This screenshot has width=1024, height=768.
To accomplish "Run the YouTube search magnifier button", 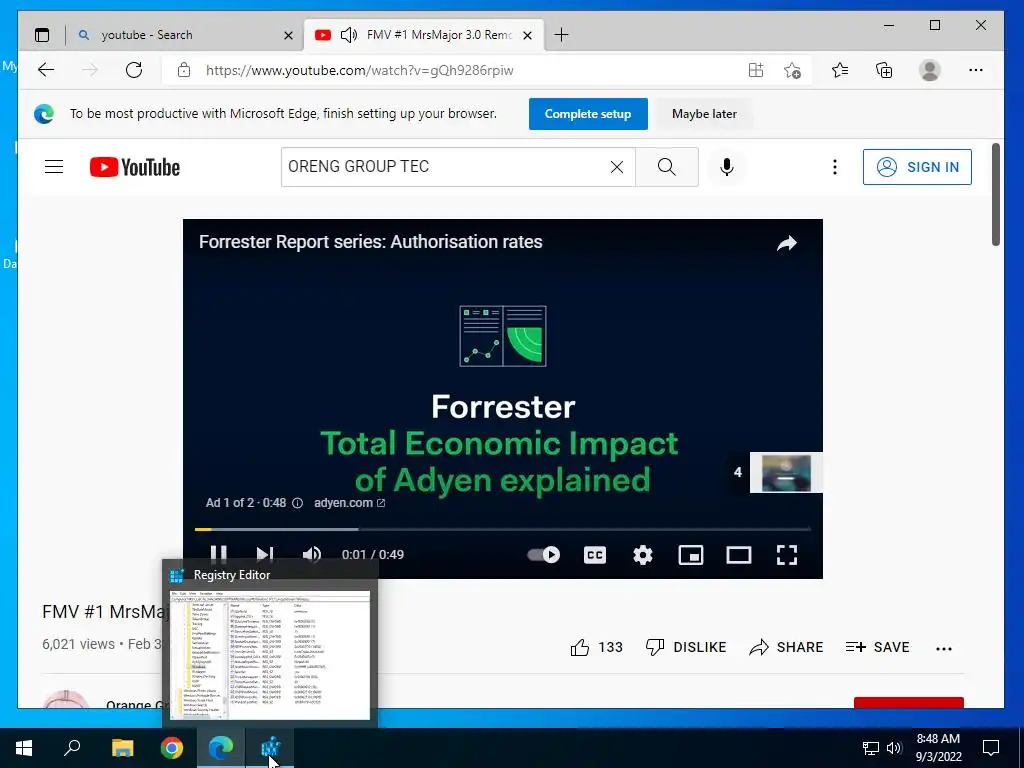I will tap(667, 167).
